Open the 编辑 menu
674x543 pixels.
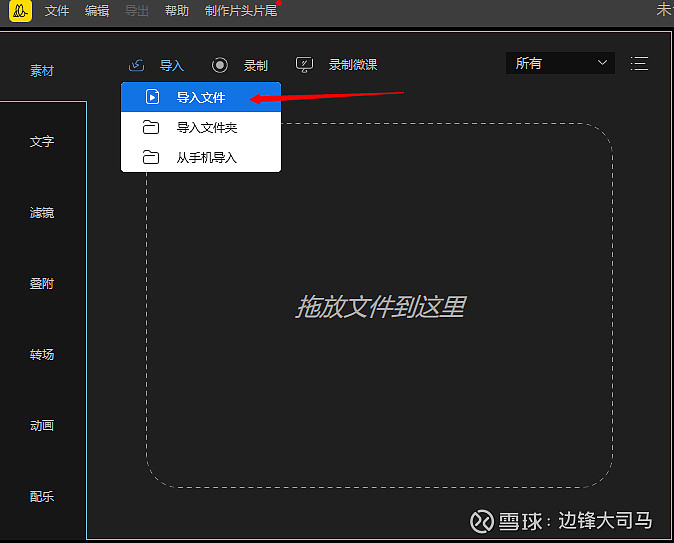click(97, 10)
